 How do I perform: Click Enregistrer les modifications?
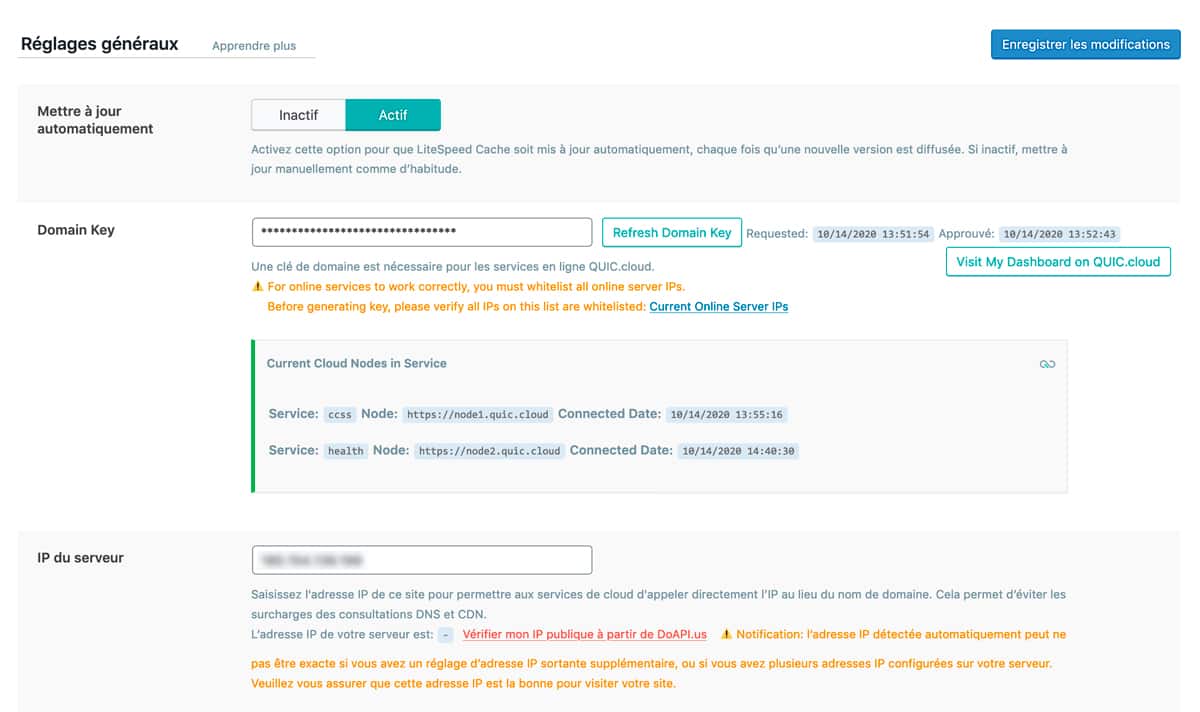pos(1085,44)
